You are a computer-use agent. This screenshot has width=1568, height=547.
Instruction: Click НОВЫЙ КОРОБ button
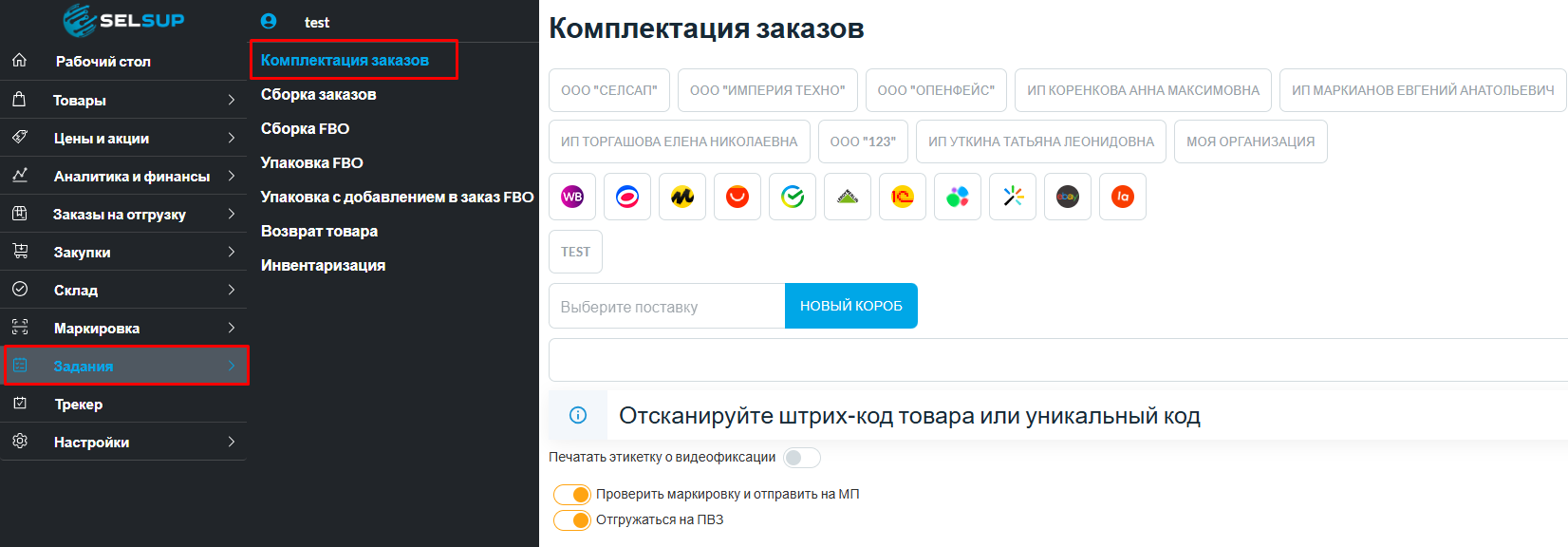[x=851, y=306]
